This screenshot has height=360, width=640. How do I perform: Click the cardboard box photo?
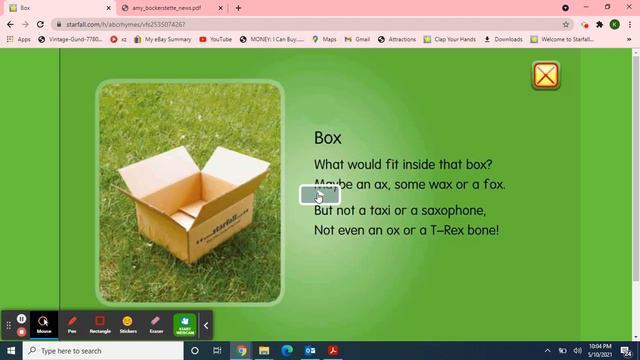pos(190,192)
